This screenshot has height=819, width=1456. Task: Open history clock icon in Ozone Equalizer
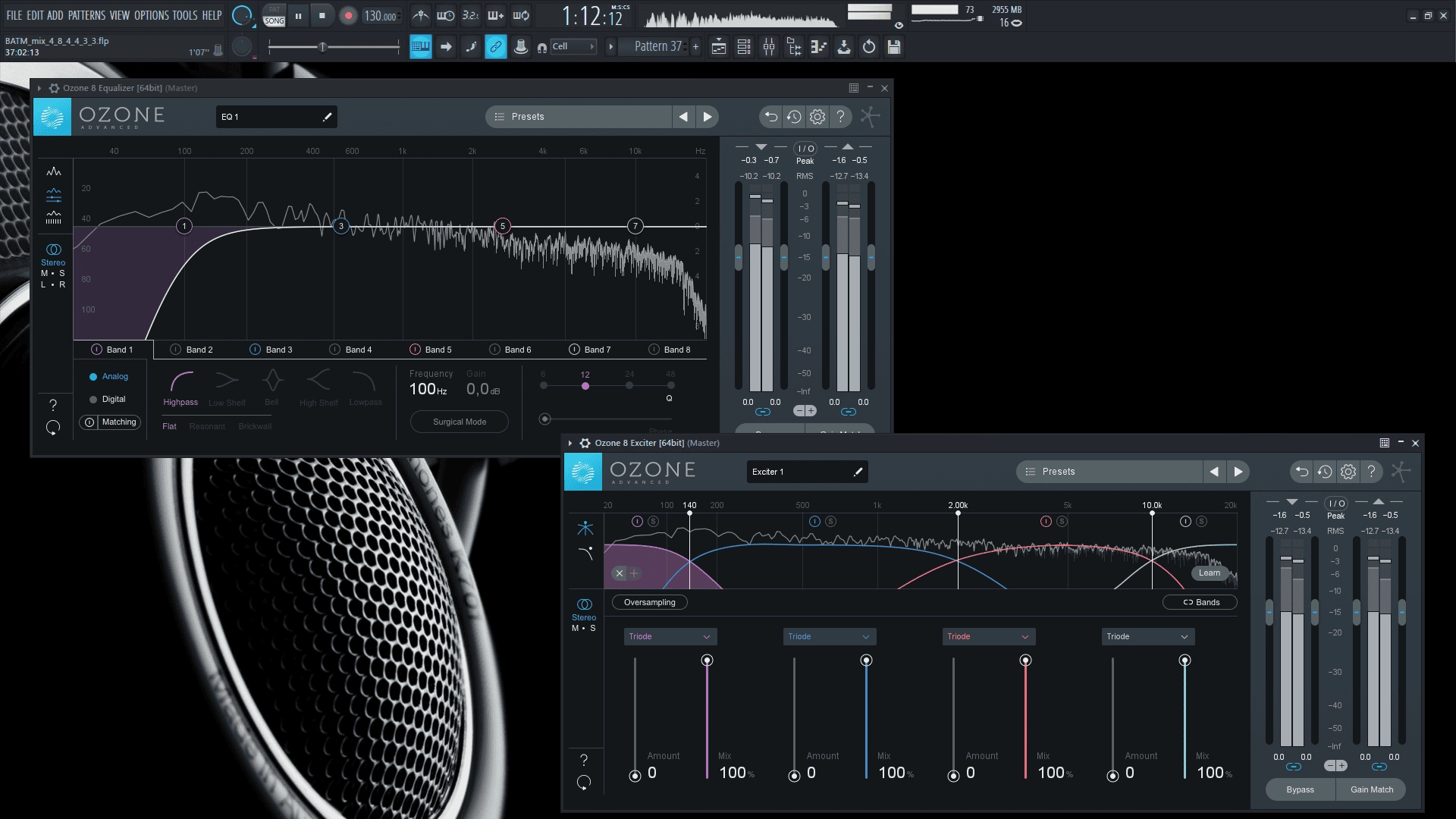[x=794, y=117]
